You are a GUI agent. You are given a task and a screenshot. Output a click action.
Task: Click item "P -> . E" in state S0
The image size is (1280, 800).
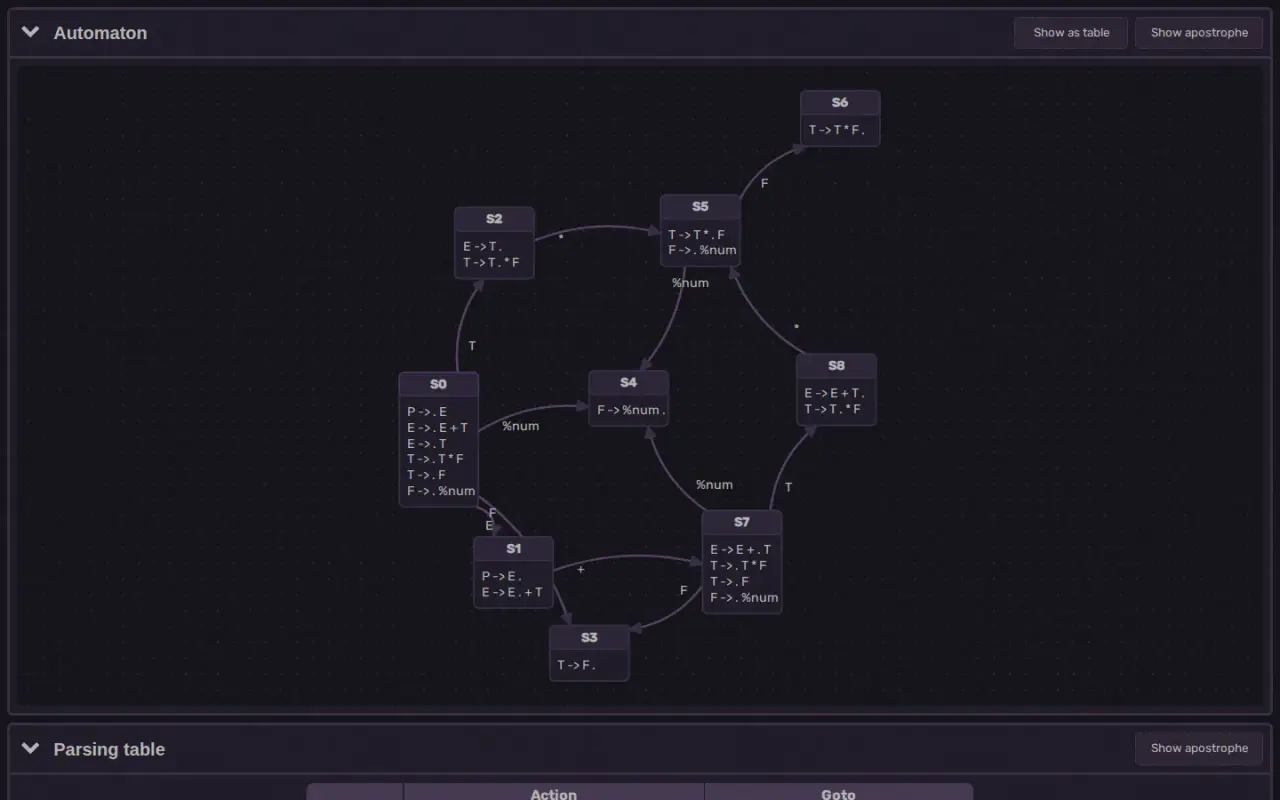[x=427, y=411]
